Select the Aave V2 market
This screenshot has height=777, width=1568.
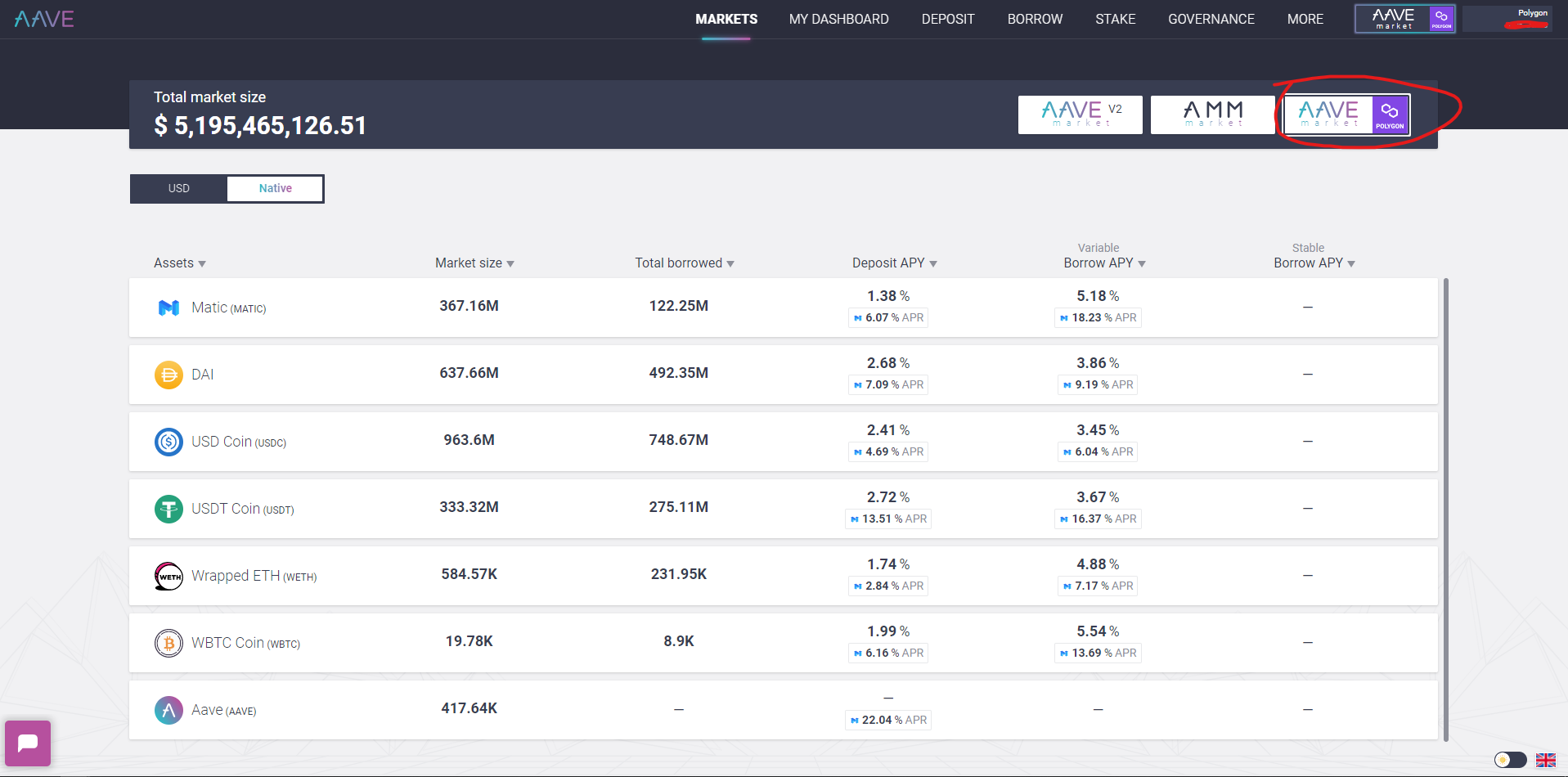tap(1080, 115)
